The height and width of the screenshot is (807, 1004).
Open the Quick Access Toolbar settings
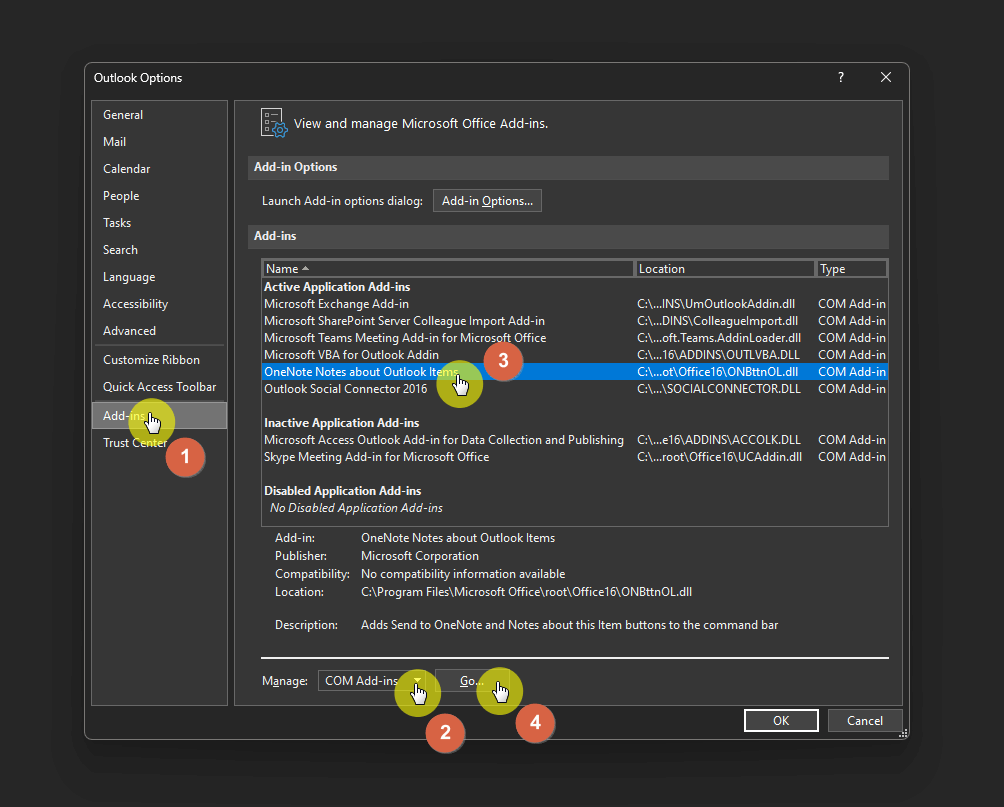point(159,386)
